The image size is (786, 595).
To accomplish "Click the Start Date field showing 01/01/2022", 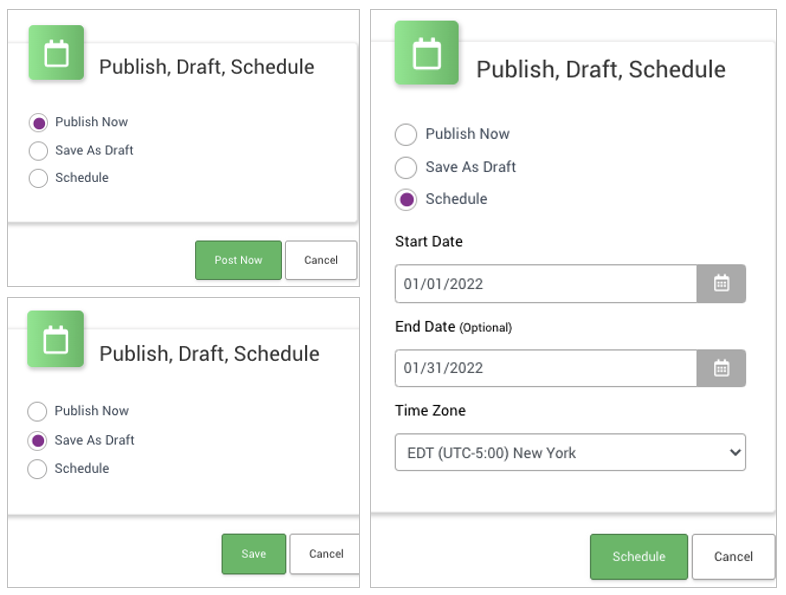I will tap(545, 284).
